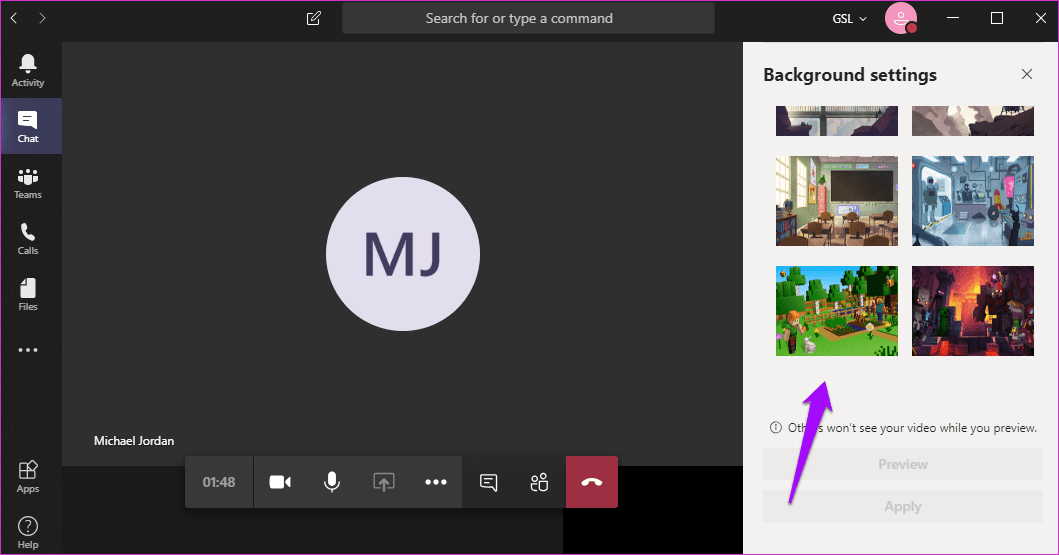Show the participants panel
Viewport: 1059px width, 555px height.
[x=540, y=482]
